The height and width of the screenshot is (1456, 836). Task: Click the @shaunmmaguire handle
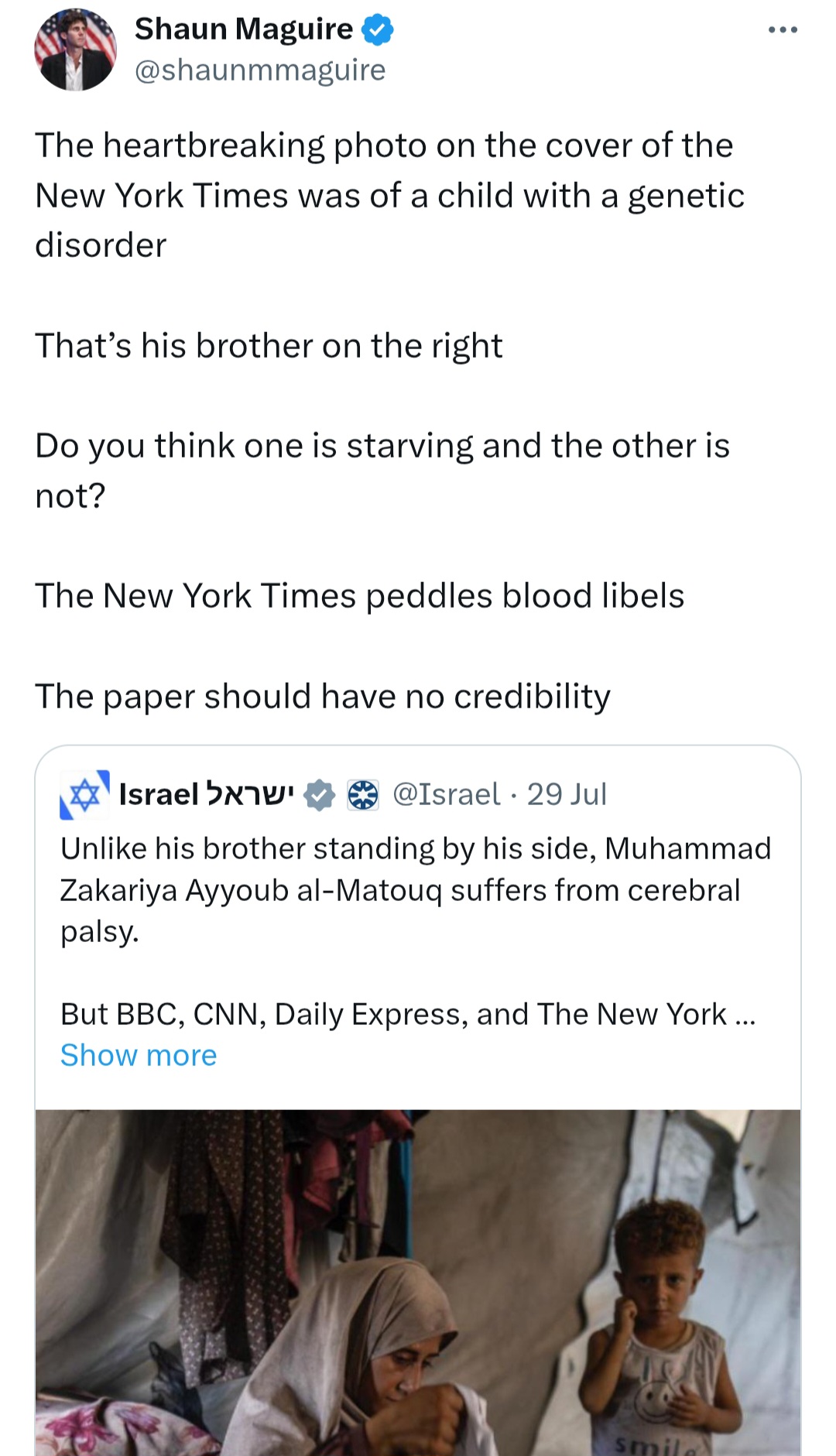[260, 70]
